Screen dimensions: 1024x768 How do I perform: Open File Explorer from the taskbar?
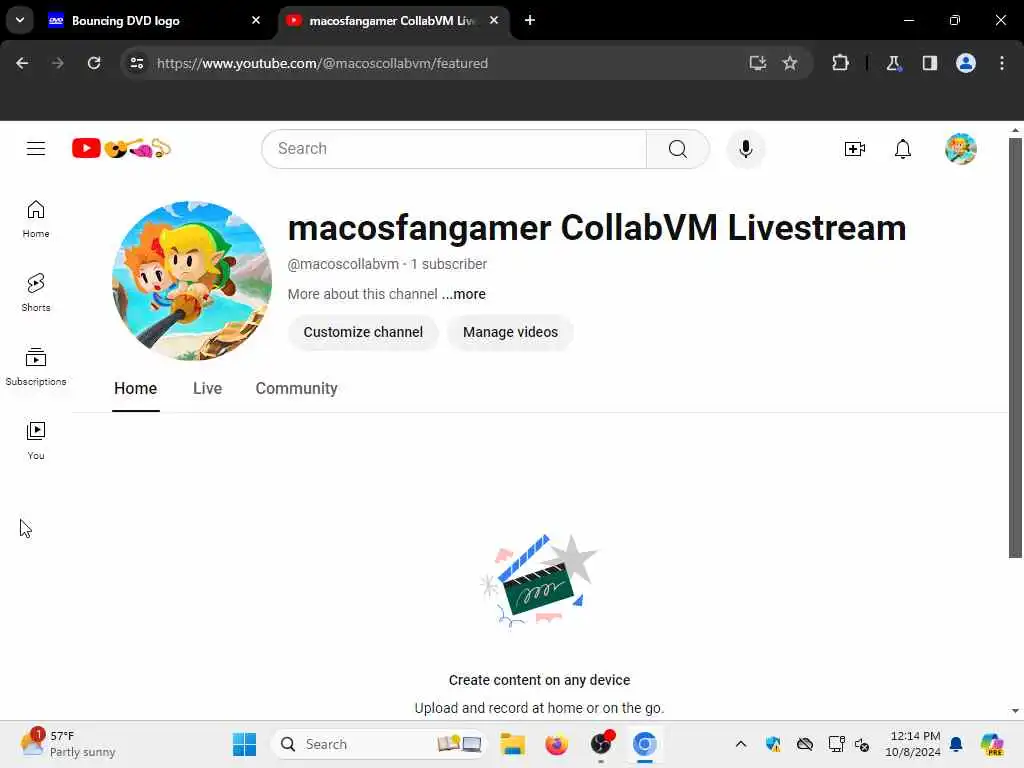click(512, 744)
